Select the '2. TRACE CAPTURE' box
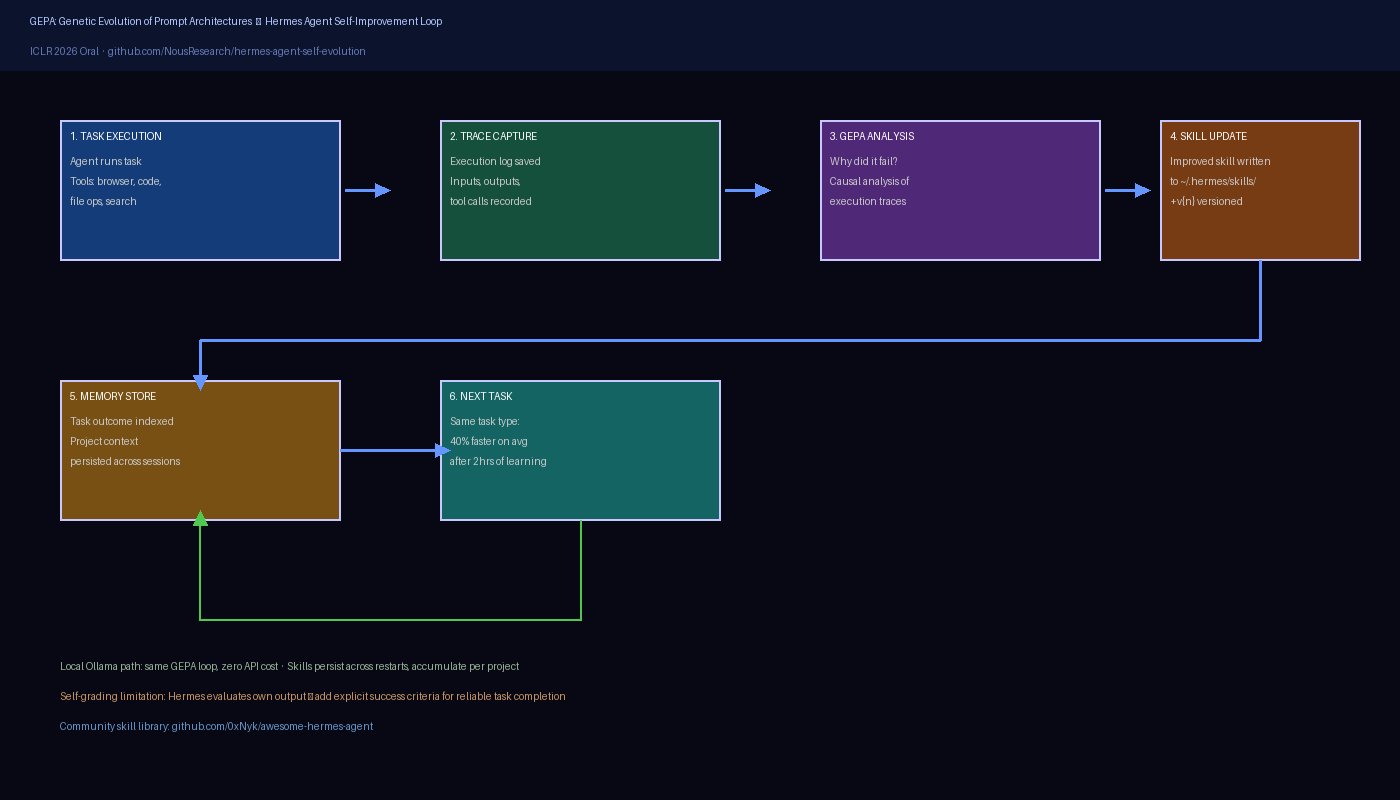This screenshot has height=800, width=1400. click(580, 189)
